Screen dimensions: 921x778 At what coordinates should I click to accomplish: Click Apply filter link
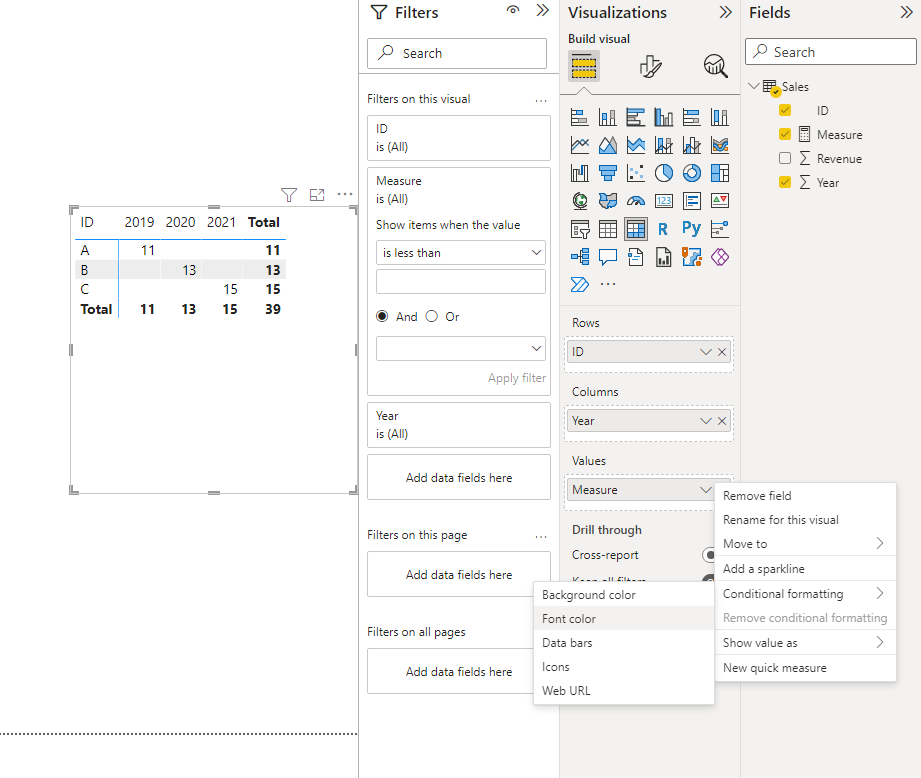pos(517,378)
